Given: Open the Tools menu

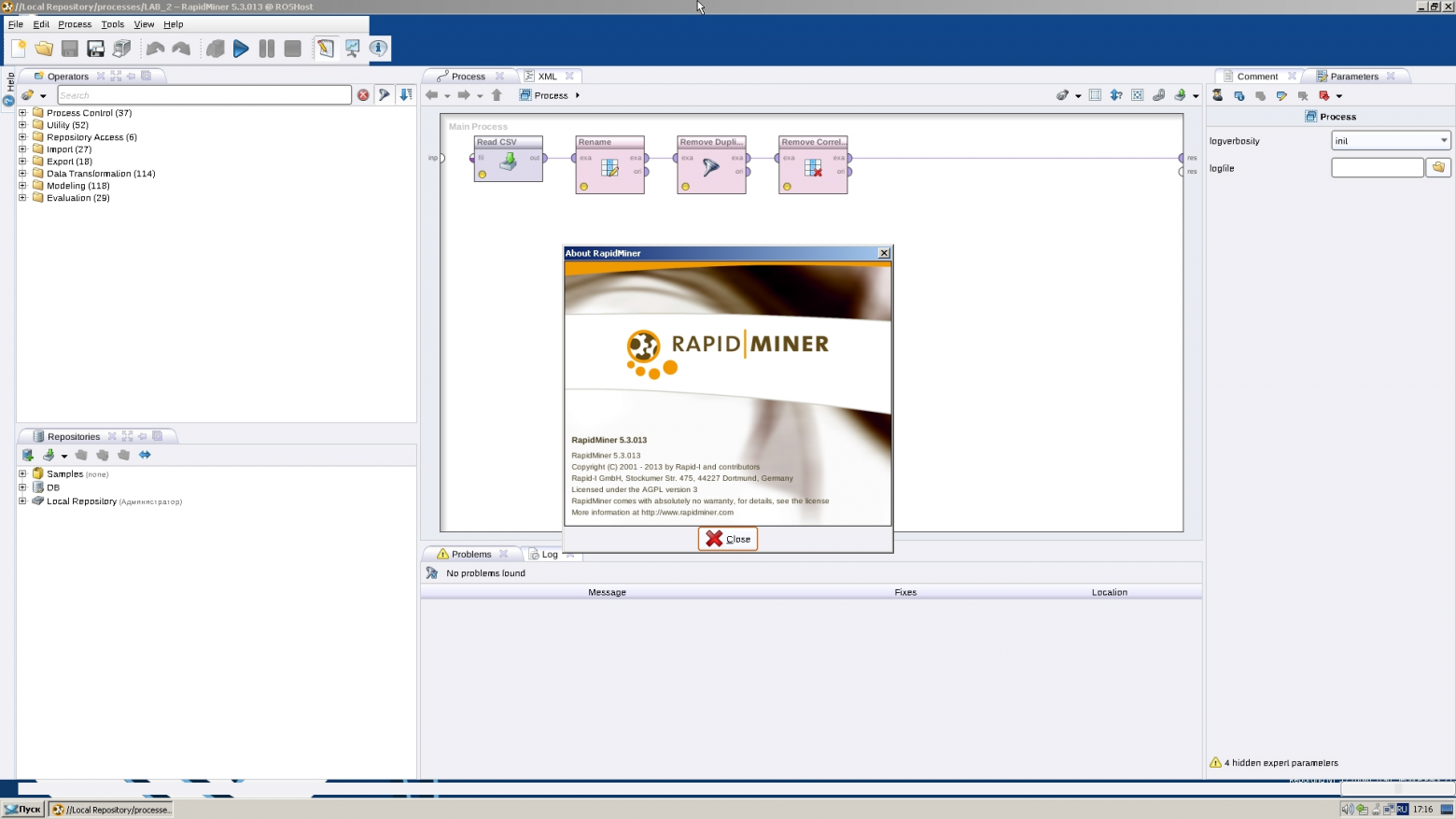Looking at the screenshot, I should tap(111, 24).
